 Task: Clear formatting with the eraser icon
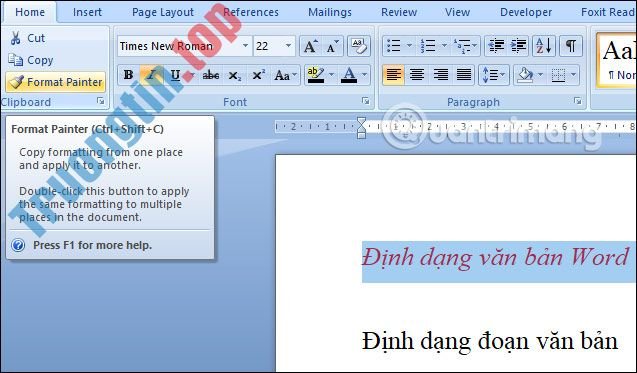359,46
